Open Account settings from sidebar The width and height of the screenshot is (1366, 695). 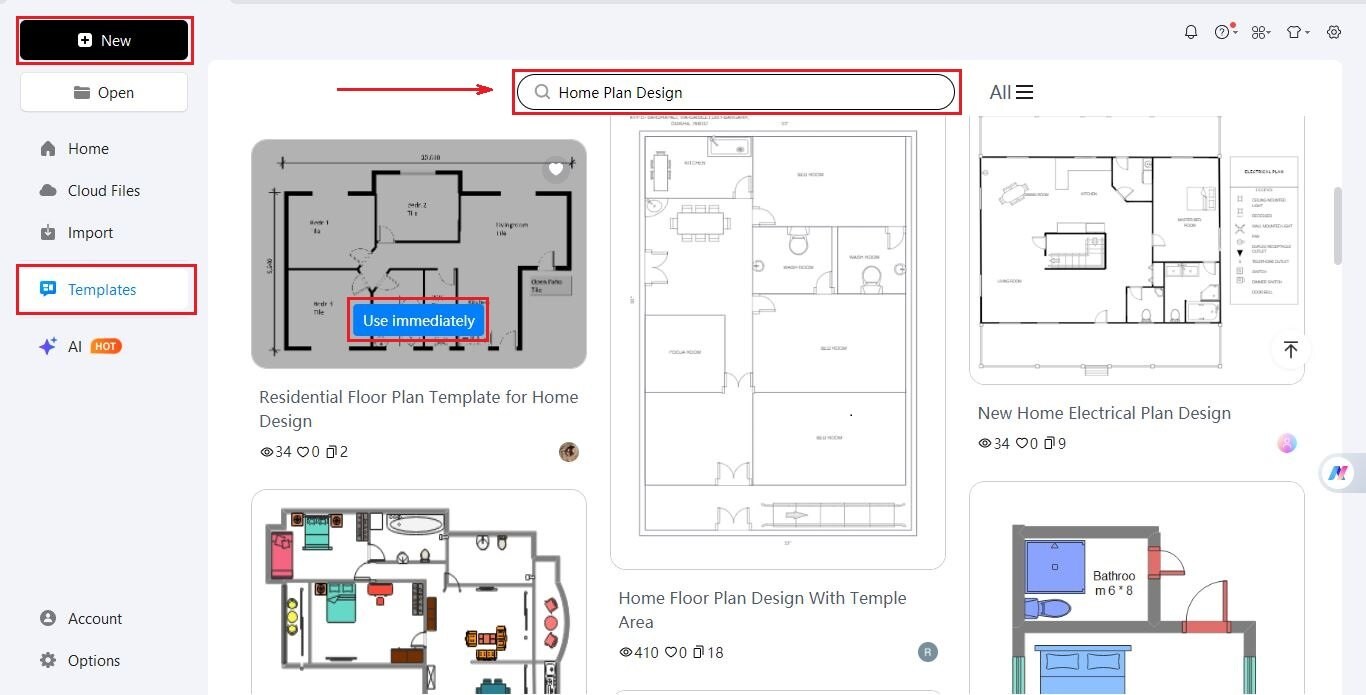click(93, 618)
